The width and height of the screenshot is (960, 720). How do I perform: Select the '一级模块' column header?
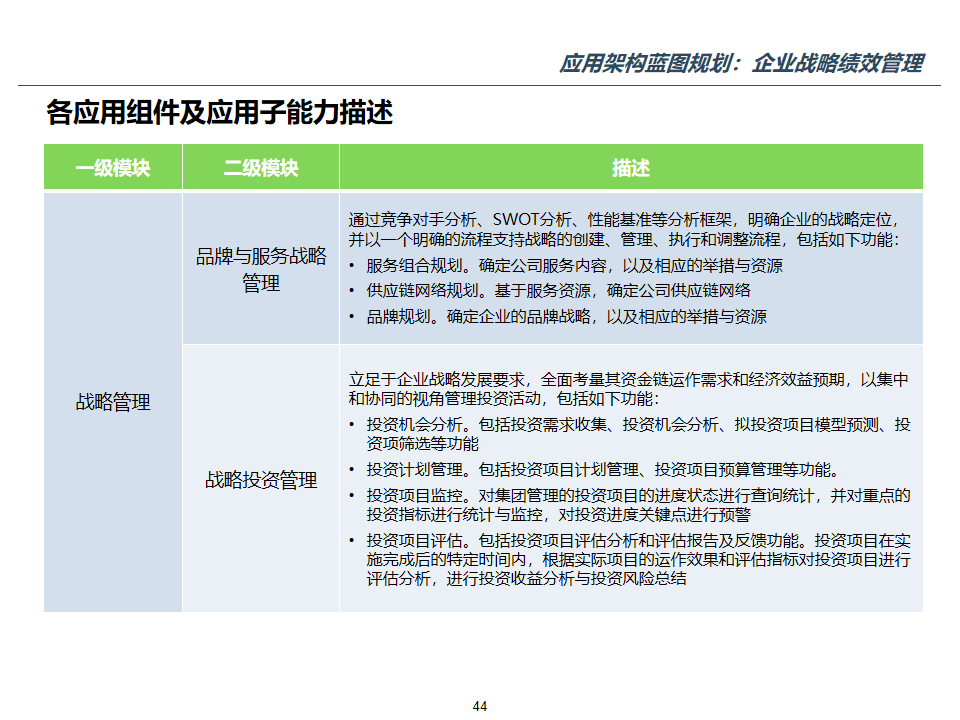point(113,167)
